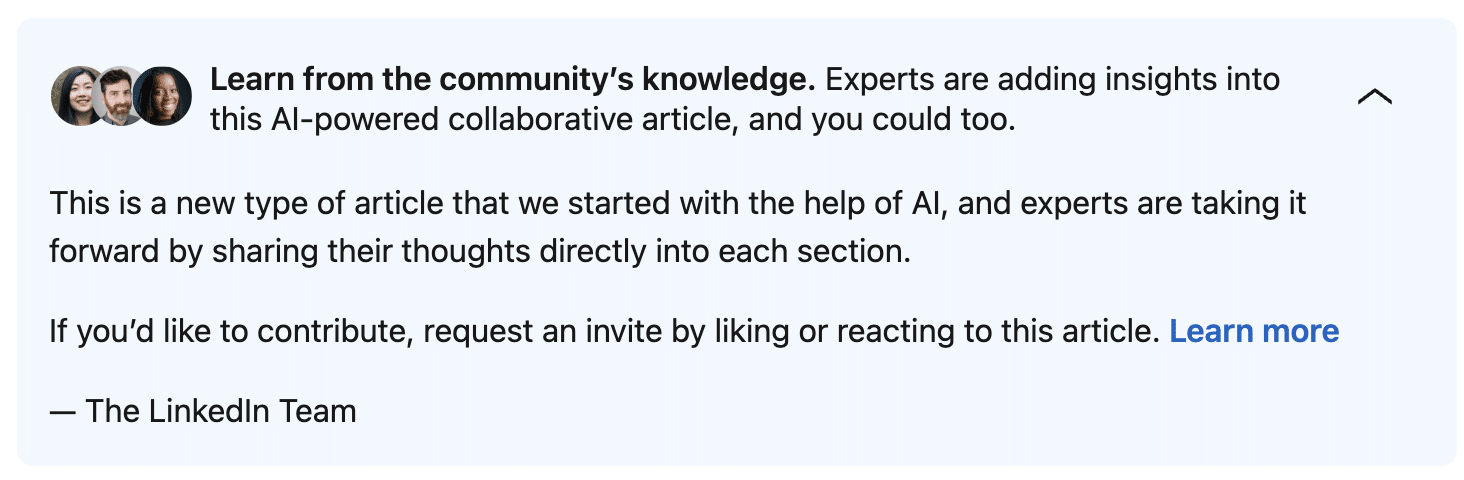Viewport: 1464px width, 480px height.
Task: Click the middle avatar of the bearded man
Action: pos(119,96)
